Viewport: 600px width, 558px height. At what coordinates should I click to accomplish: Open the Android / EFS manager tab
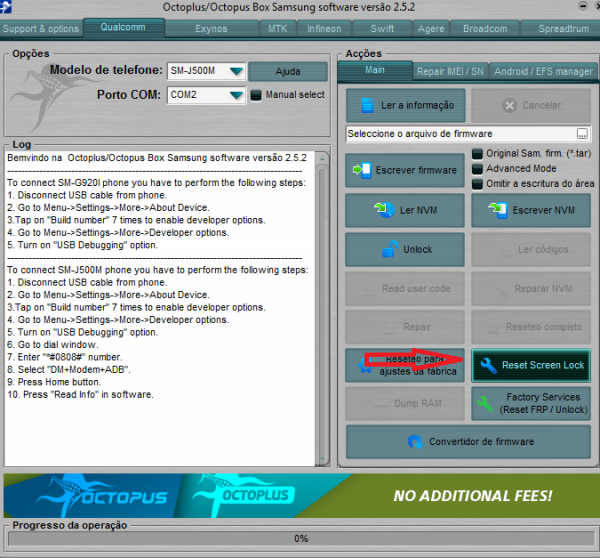[543, 72]
